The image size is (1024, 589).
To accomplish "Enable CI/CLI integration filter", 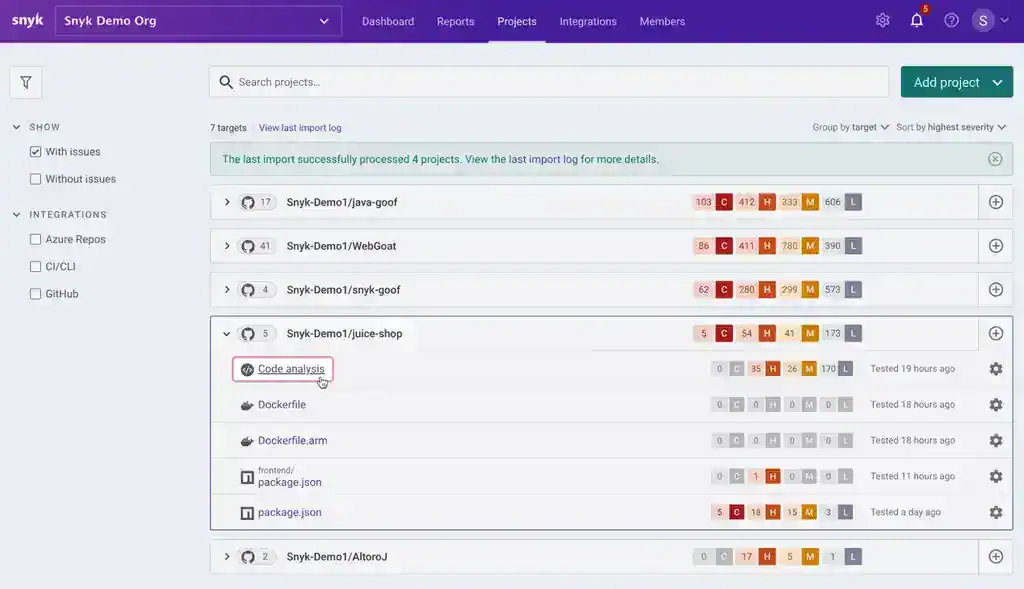I will pos(35,267).
